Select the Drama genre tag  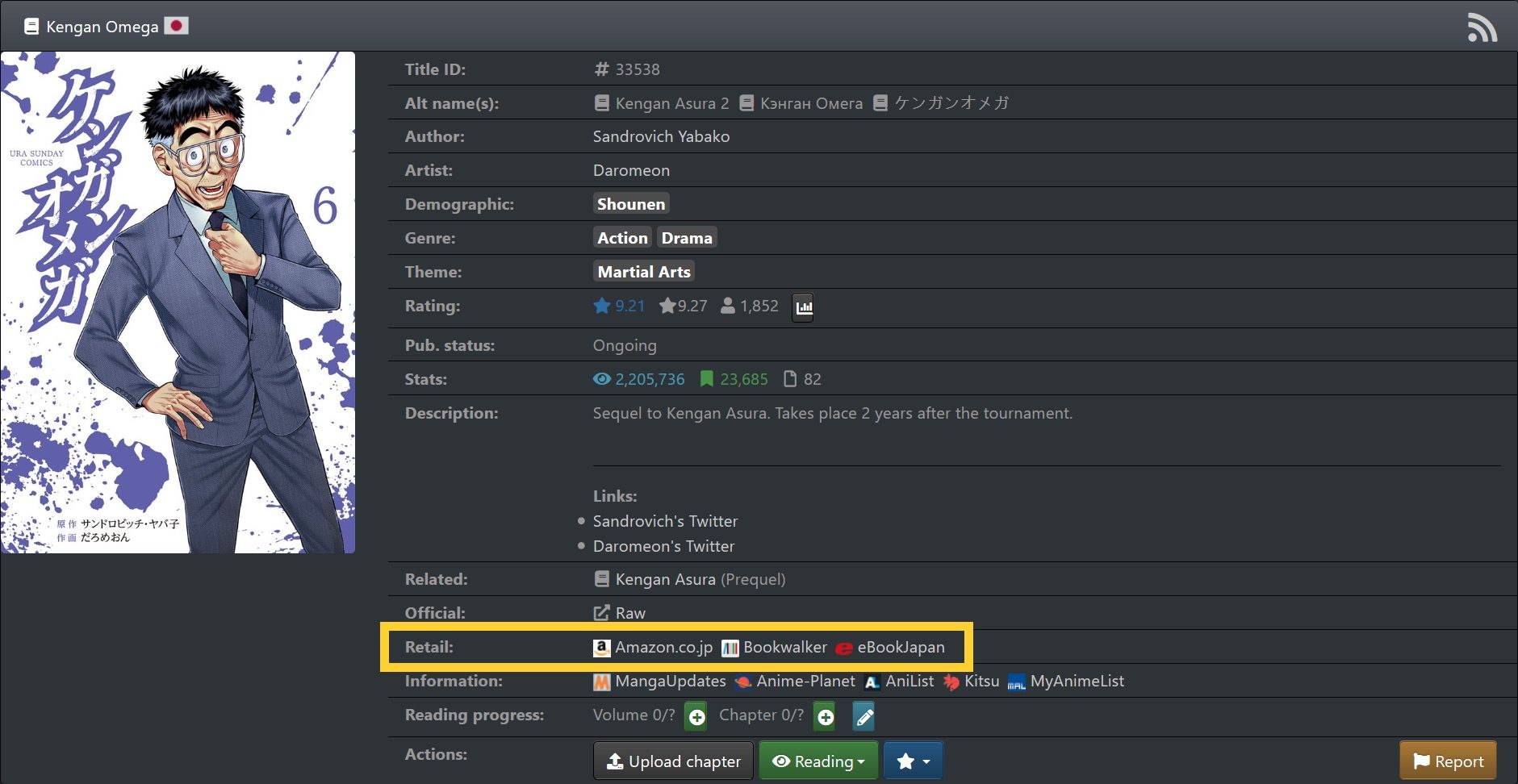(x=687, y=238)
